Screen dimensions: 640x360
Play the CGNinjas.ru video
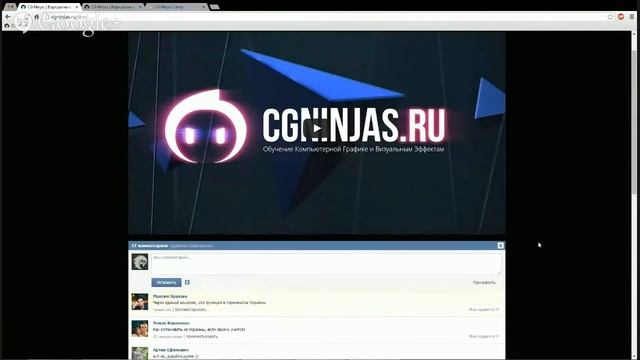pos(317,129)
